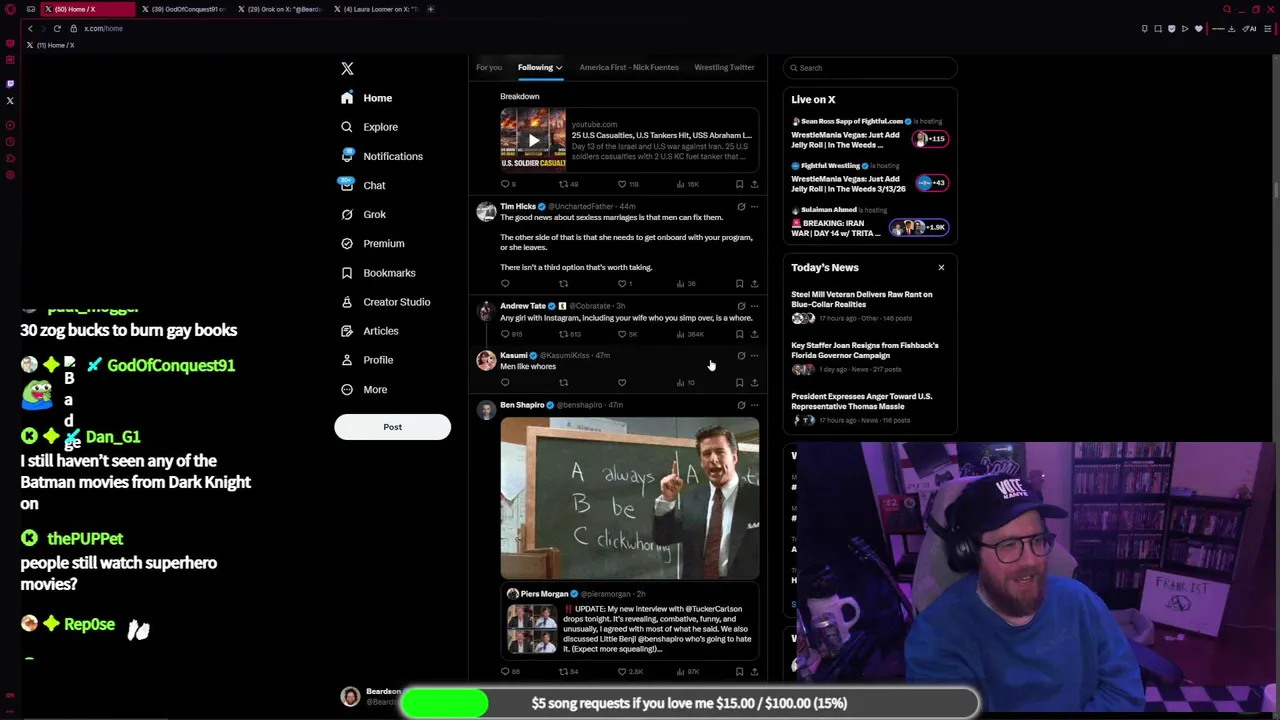Open Ben Shapiro's blackboard image
Viewport: 1280px width, 720px height.
point(630,499)
